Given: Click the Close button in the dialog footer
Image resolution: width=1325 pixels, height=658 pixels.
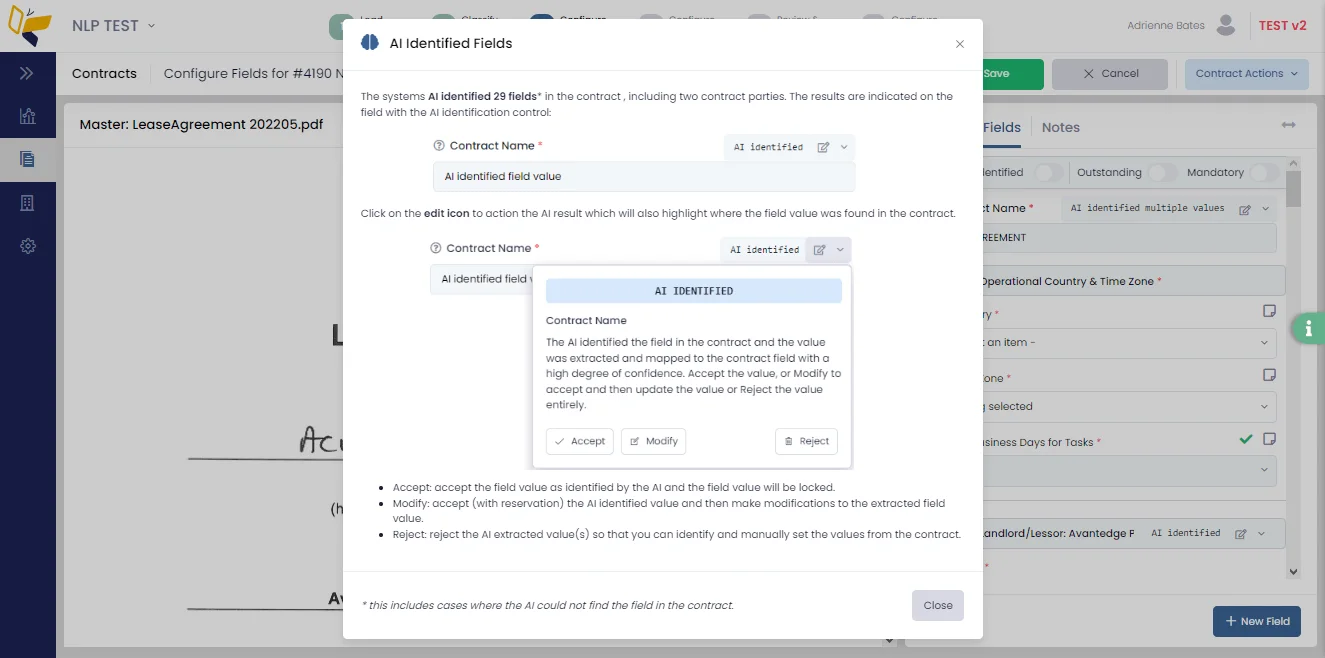Looking at the screenshot, I should pos(938,606).
